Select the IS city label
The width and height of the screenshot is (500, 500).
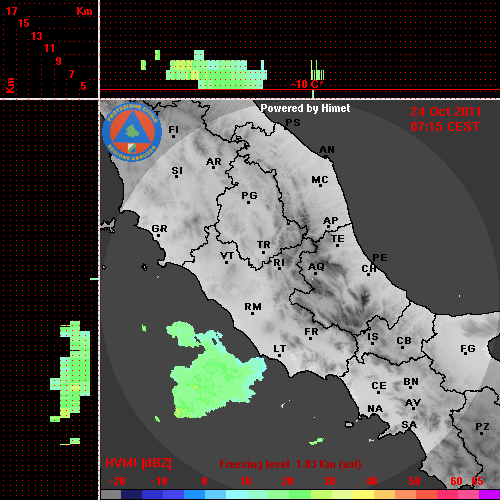[x=373, y=337]
